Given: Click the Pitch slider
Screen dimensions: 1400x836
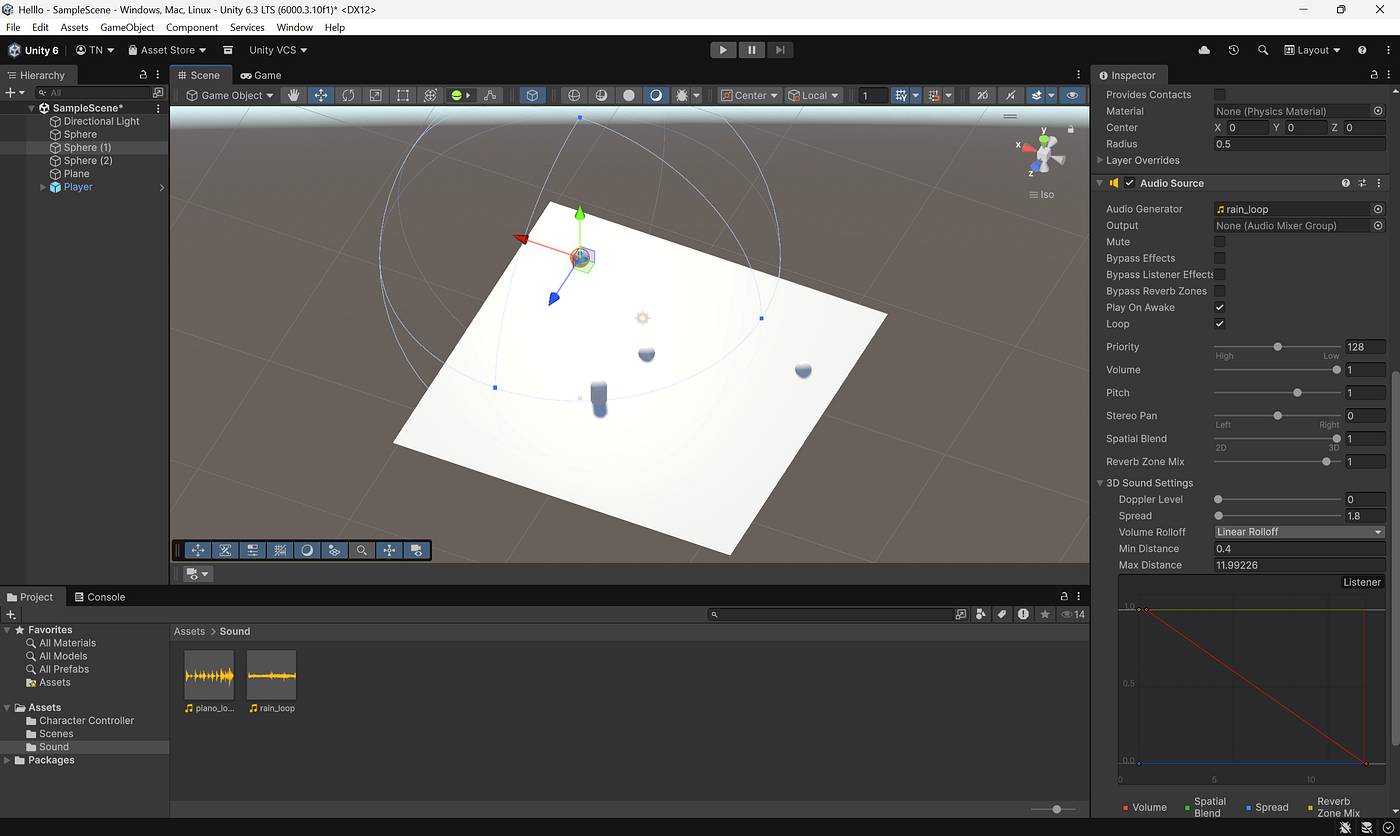Looking at the screenshot, I should click(1277, 393).
